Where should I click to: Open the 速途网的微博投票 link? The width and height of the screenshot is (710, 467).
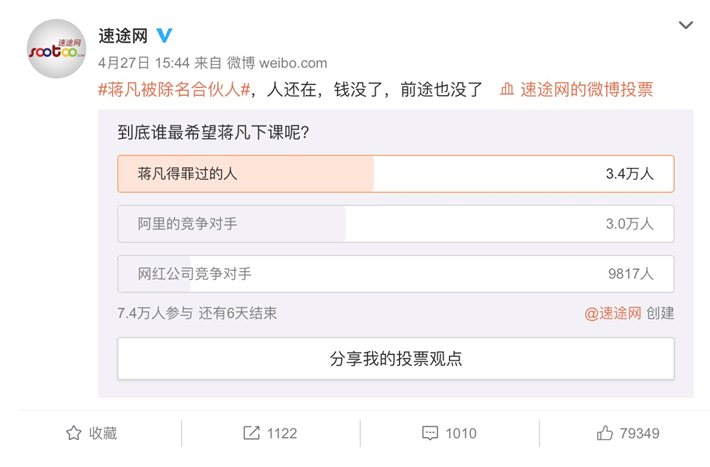click(586, 90)
